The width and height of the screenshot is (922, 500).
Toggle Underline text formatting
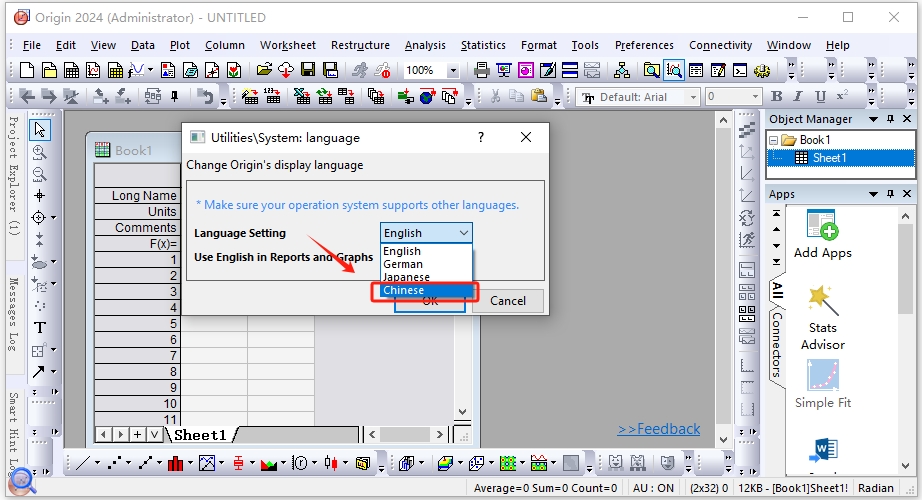[x=820, y=97]
